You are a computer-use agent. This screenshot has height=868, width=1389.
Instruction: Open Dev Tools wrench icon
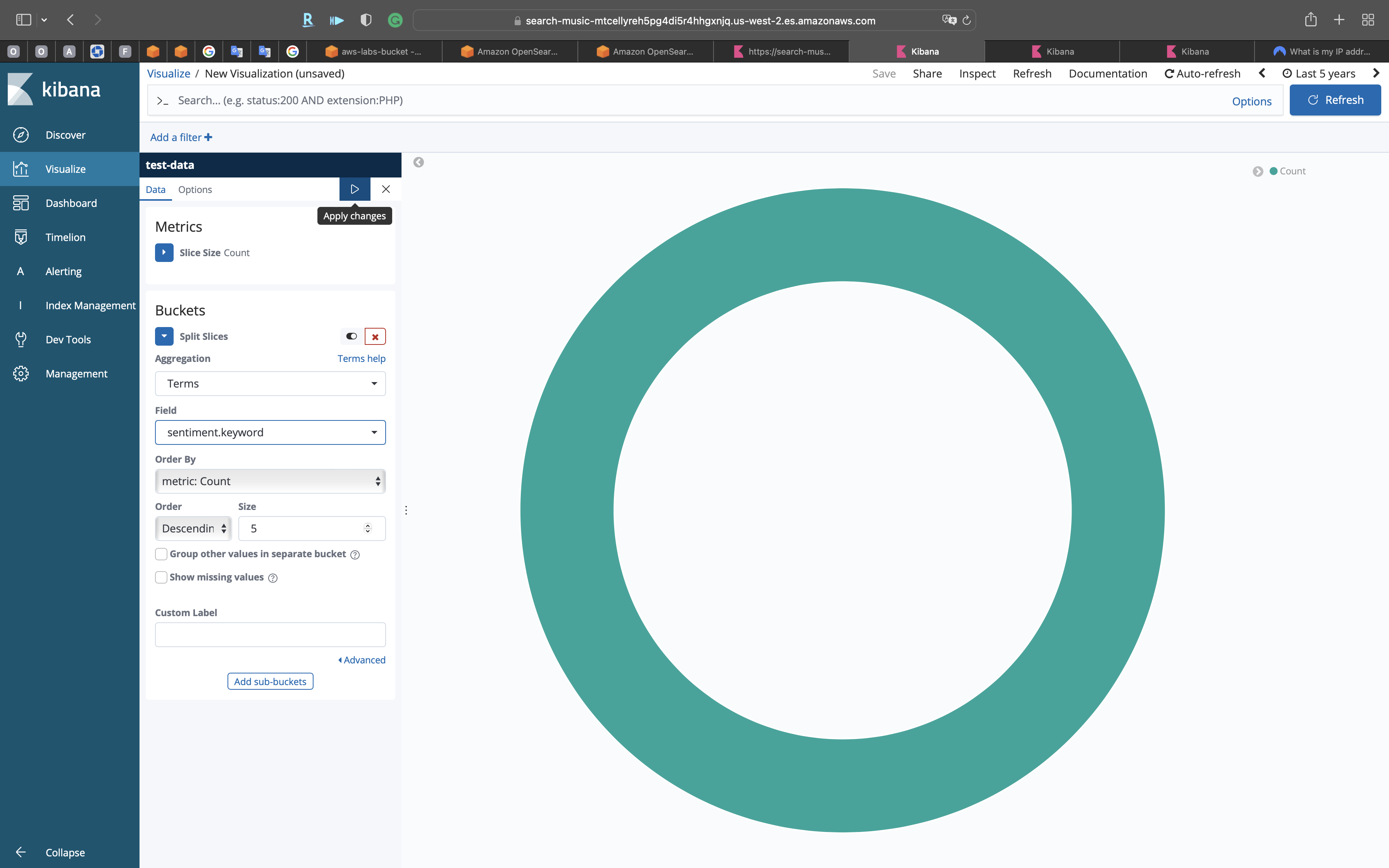point(21,339)
